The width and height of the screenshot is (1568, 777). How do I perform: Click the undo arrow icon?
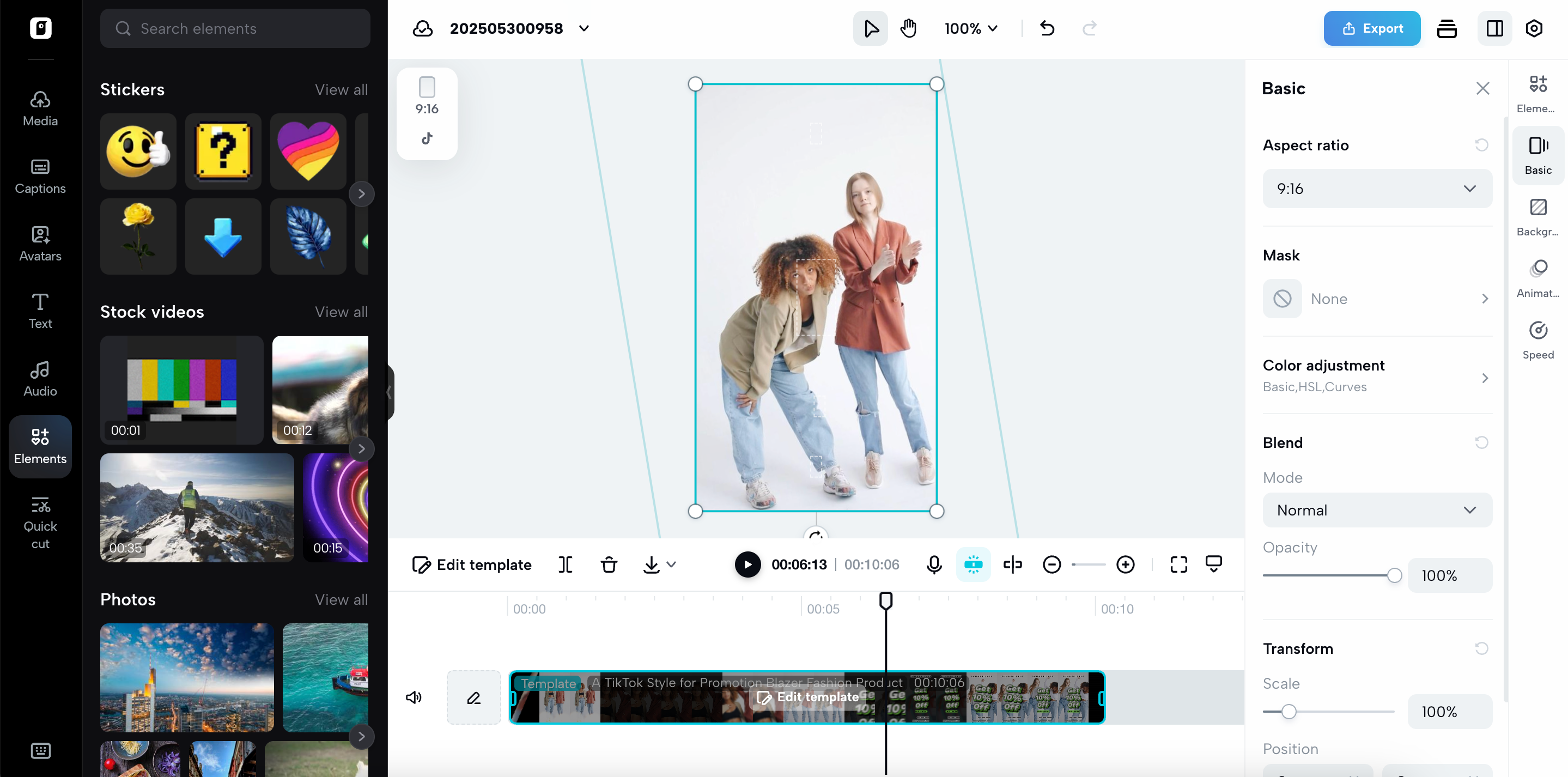tap(1047, 28)
